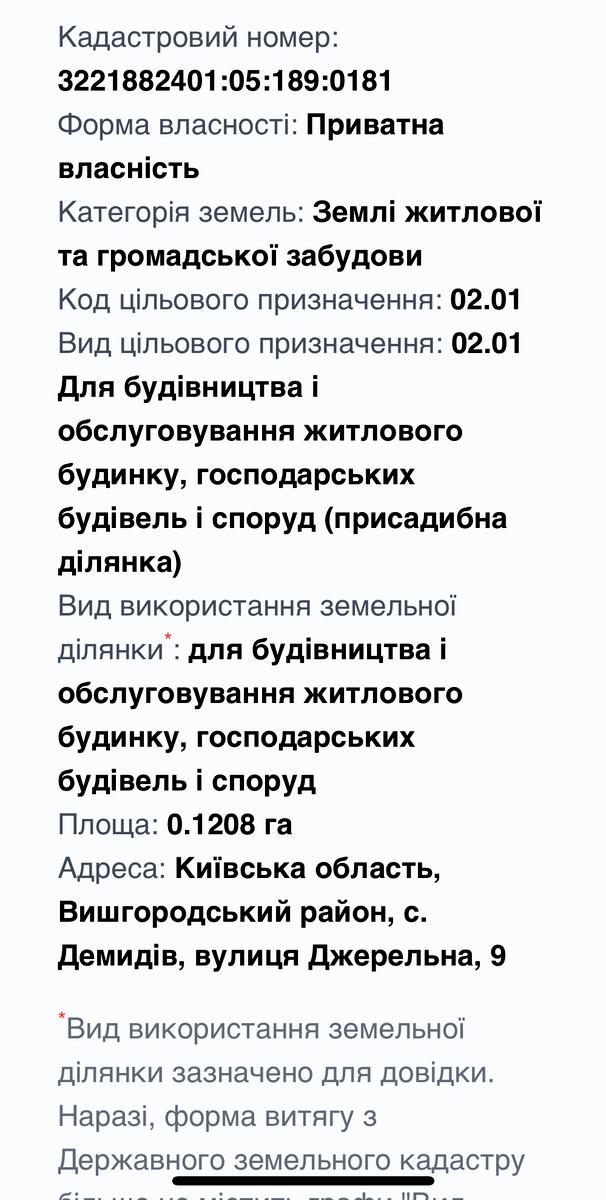The height and width of the screenshot is (1200, 606).
Task: Tap the 02.01 value after "Код цільового призначення"
Action: (486, 300)
